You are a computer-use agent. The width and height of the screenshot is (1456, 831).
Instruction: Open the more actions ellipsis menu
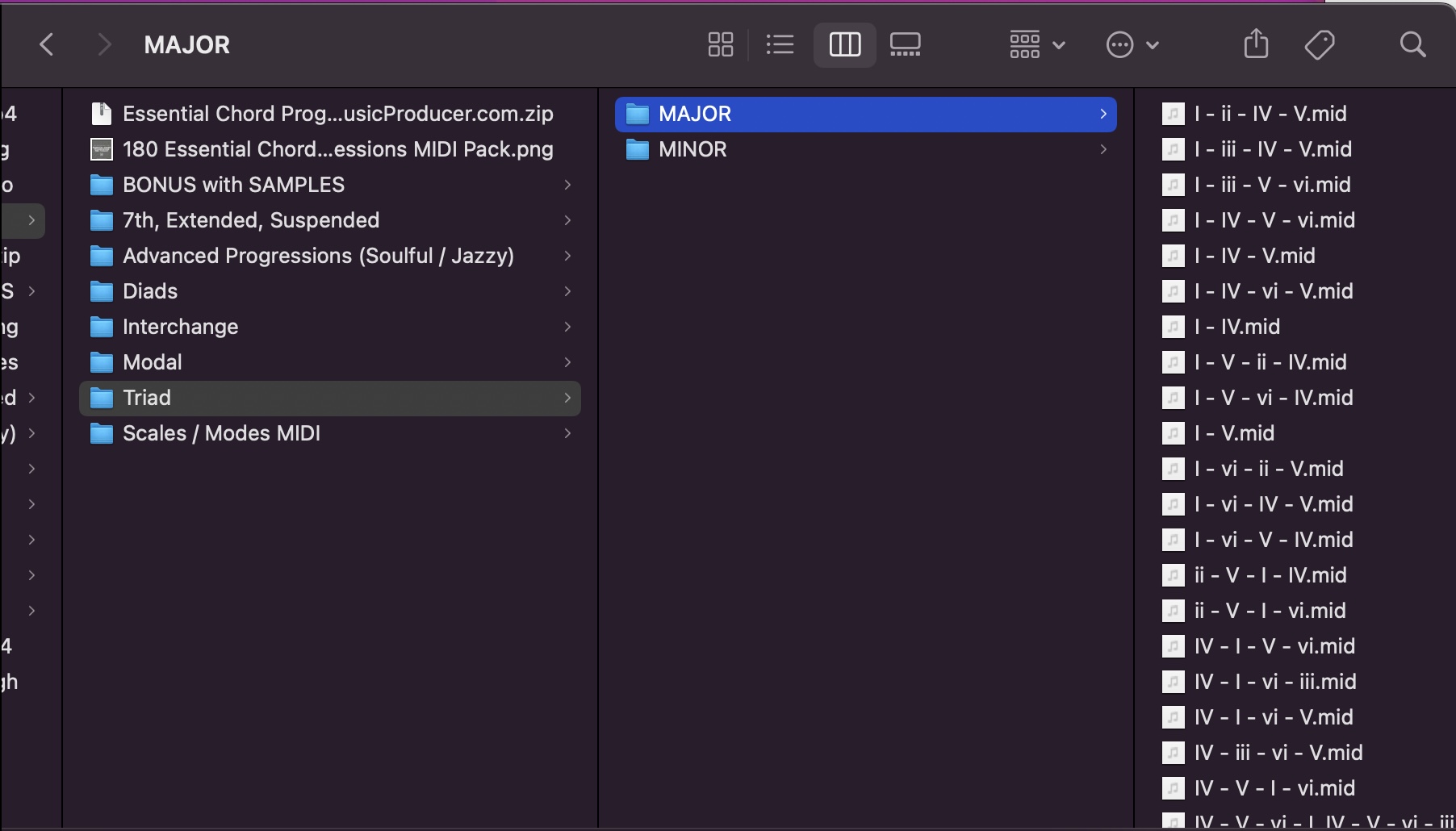tap(1132, 44)
